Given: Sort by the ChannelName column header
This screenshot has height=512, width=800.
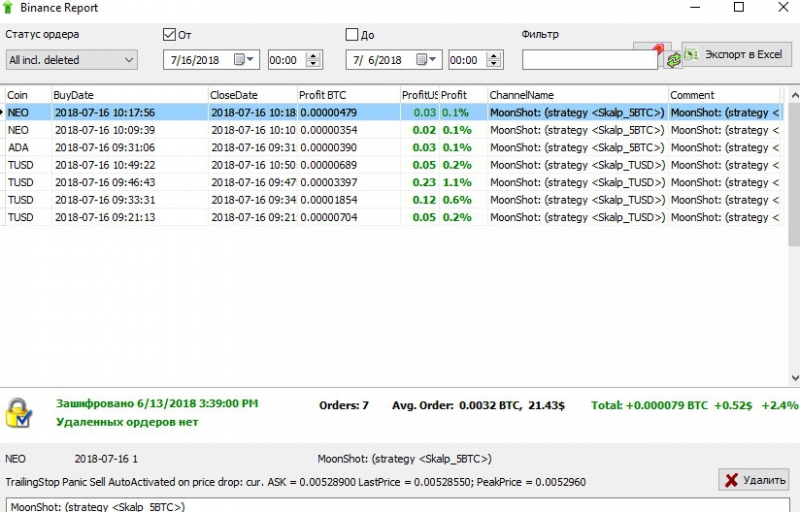Looking at the screenshot, I should coord(578,95).
